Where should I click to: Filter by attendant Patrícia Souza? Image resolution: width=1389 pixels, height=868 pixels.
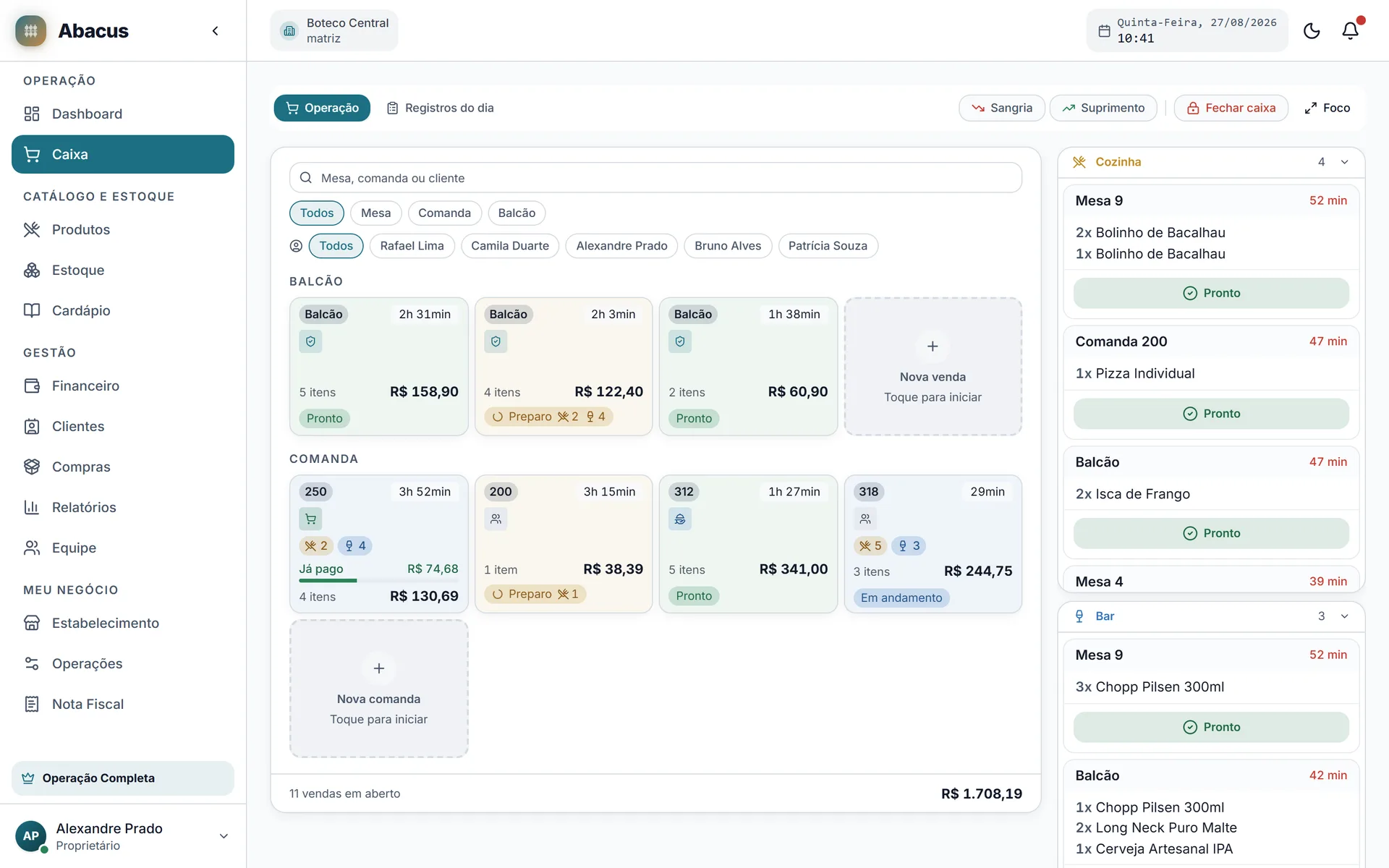(828, 246)
